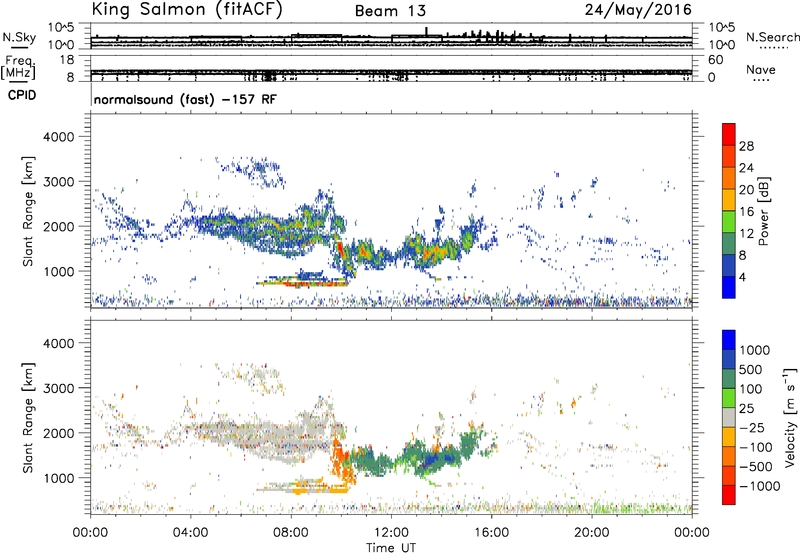Click the 'King Salmon (fitACF)' title
This screenshot has width=800, height=554.
tap(187, 9)
